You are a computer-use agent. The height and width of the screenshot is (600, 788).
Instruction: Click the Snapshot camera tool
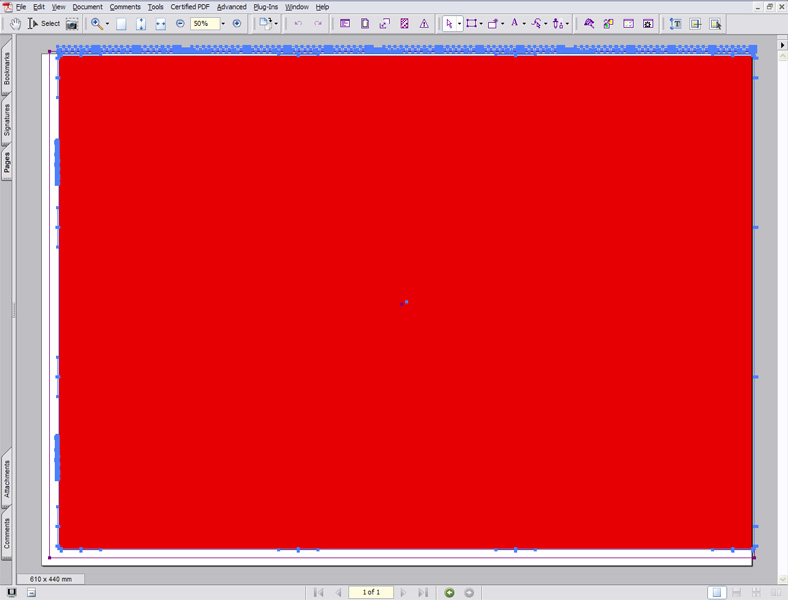coord(72,24)
